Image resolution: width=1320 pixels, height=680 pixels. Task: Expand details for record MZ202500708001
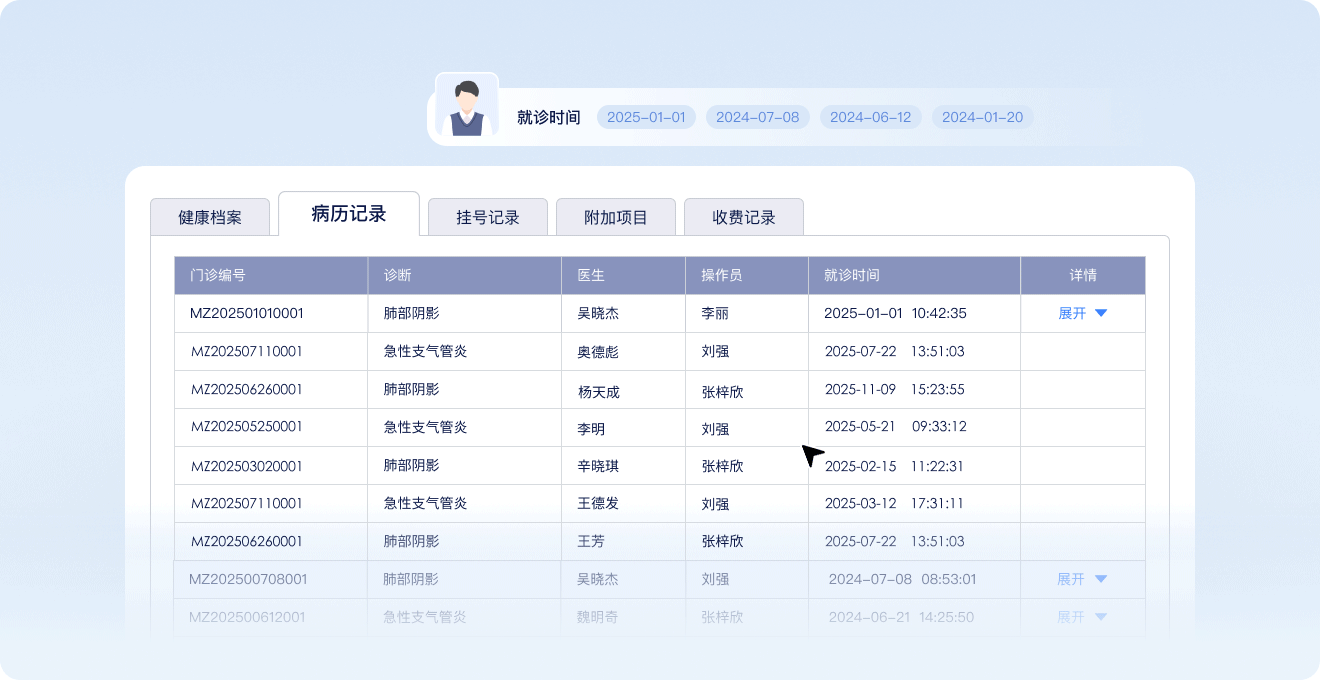click(x=1082, y=579)
